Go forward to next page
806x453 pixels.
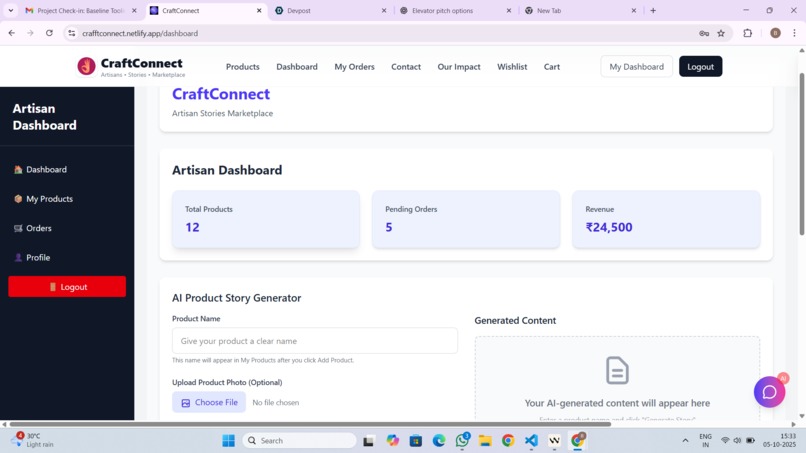30,33
